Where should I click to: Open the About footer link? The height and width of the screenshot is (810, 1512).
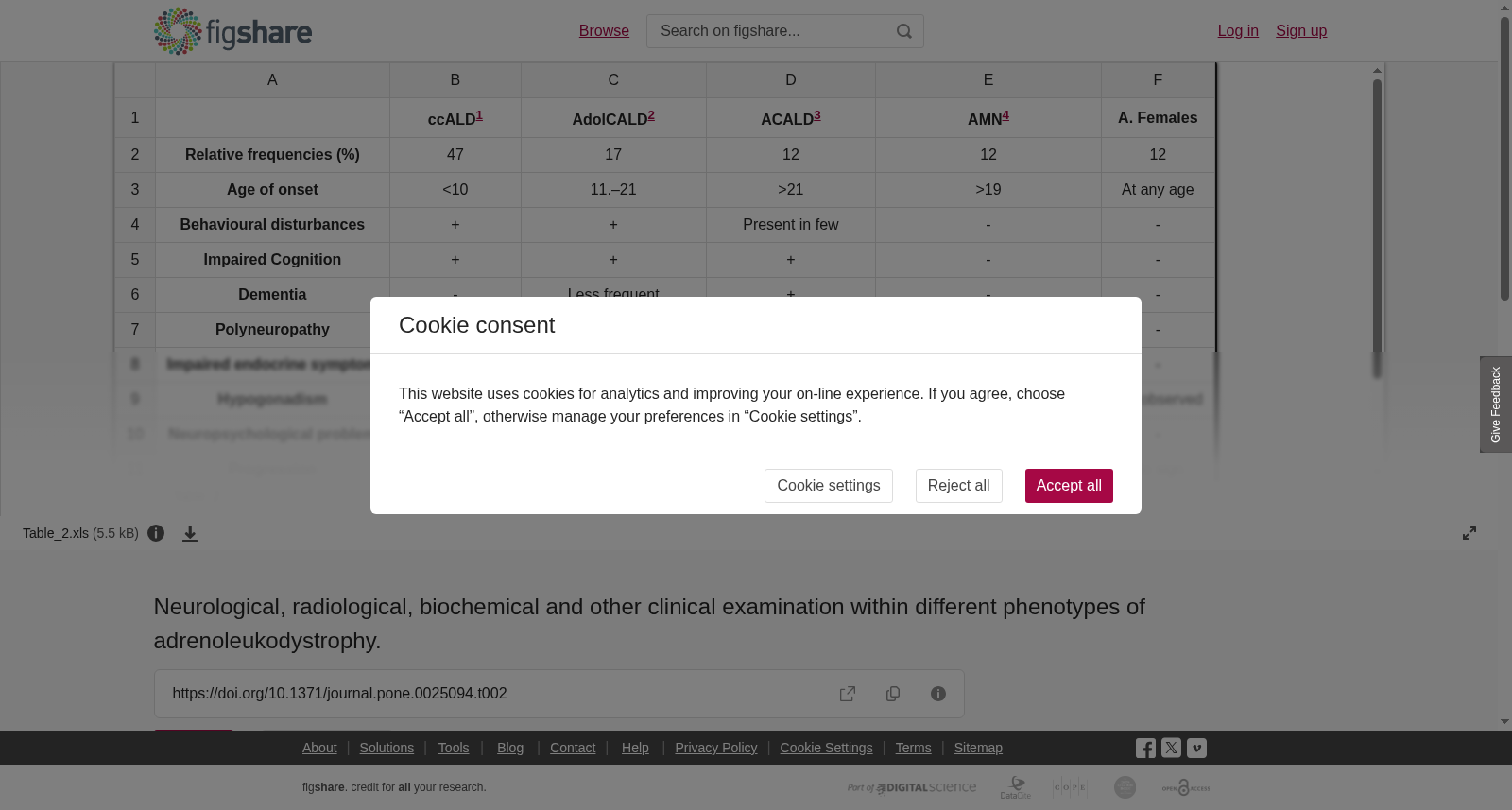pyautogui.click(x=319, y=748)
